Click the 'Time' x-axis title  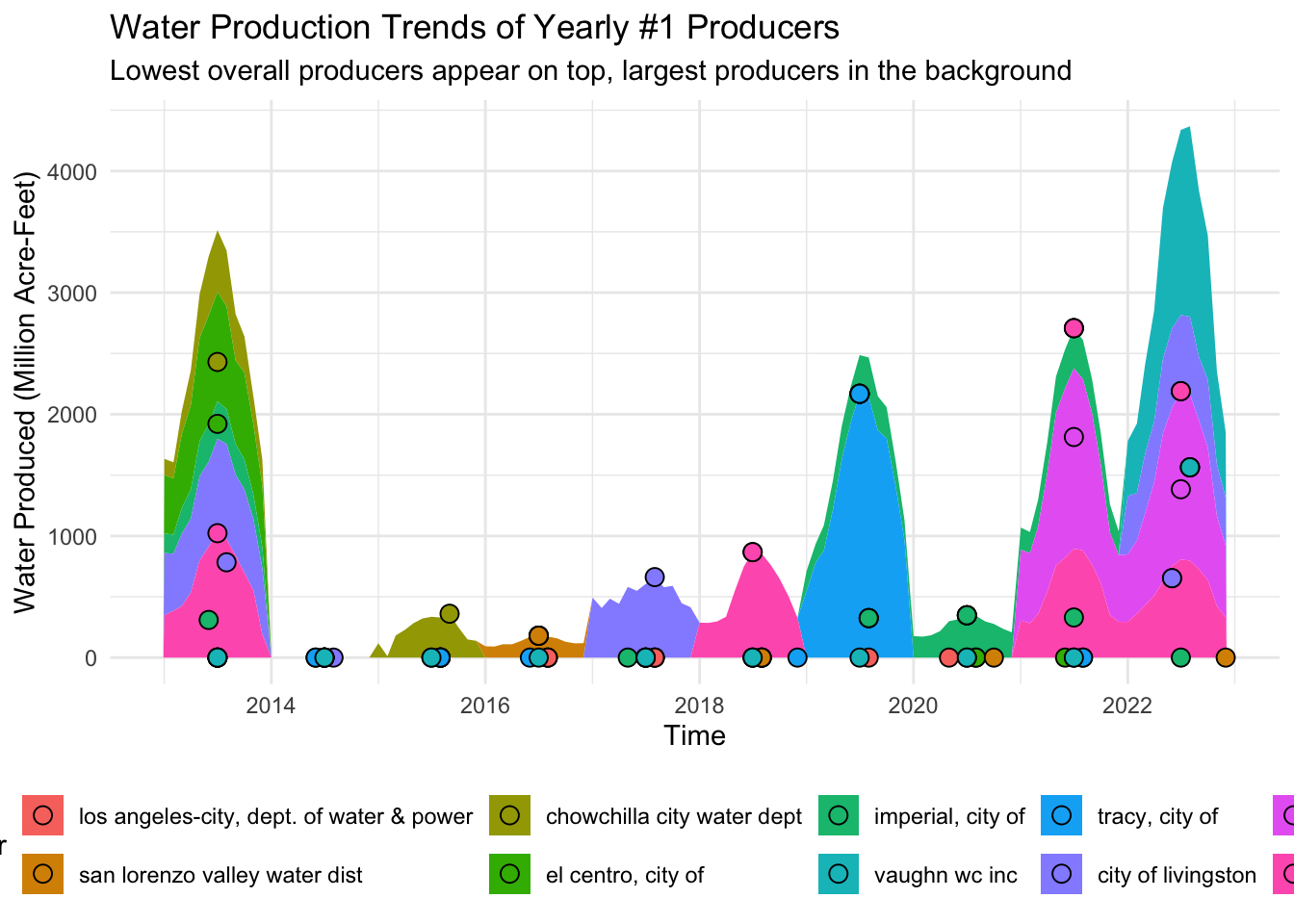(694, 736)
